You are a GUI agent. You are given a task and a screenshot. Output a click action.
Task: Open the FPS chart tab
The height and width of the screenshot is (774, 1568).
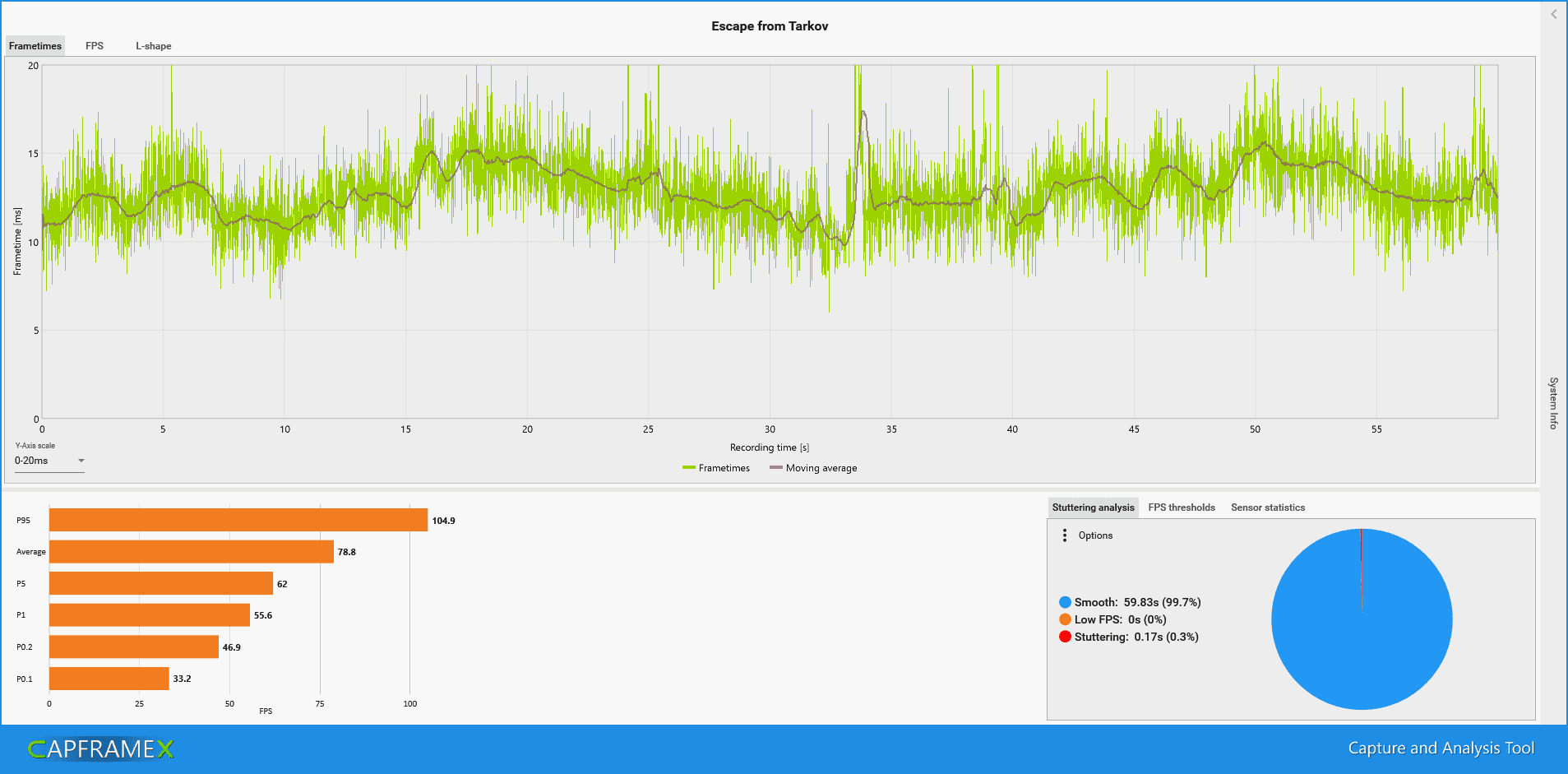click(95, 46)
